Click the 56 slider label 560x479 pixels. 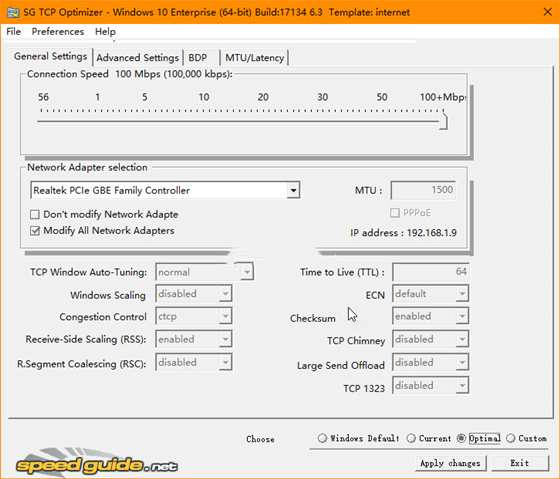pos(43,97)
